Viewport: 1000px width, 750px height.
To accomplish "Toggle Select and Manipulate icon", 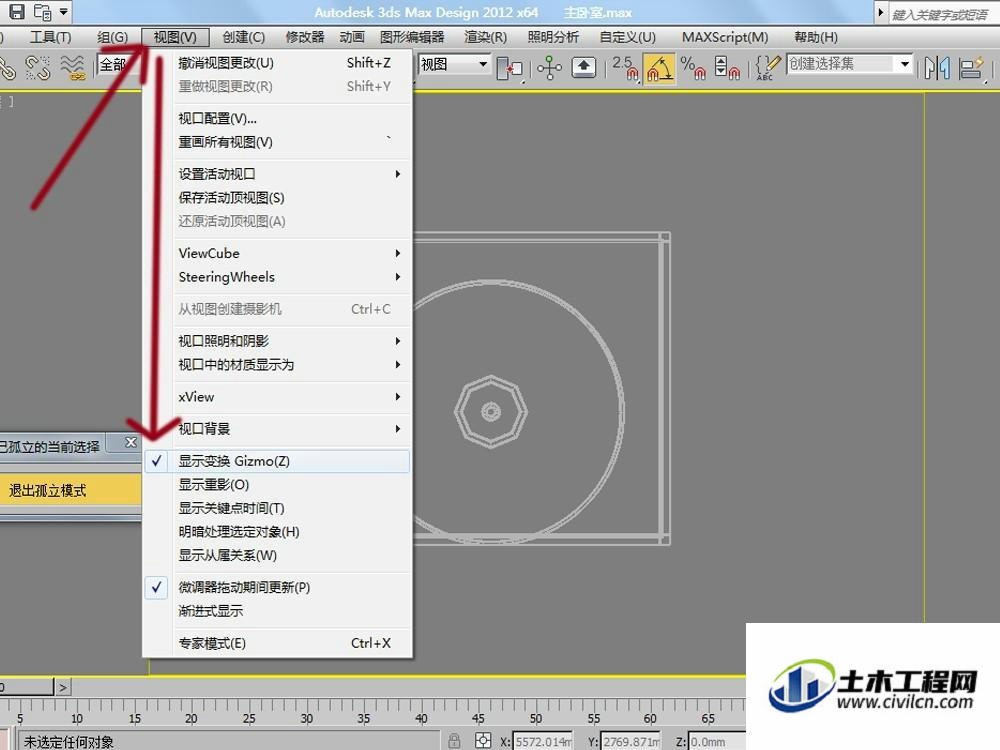I will pyautogui.click(x=549, y=67).
